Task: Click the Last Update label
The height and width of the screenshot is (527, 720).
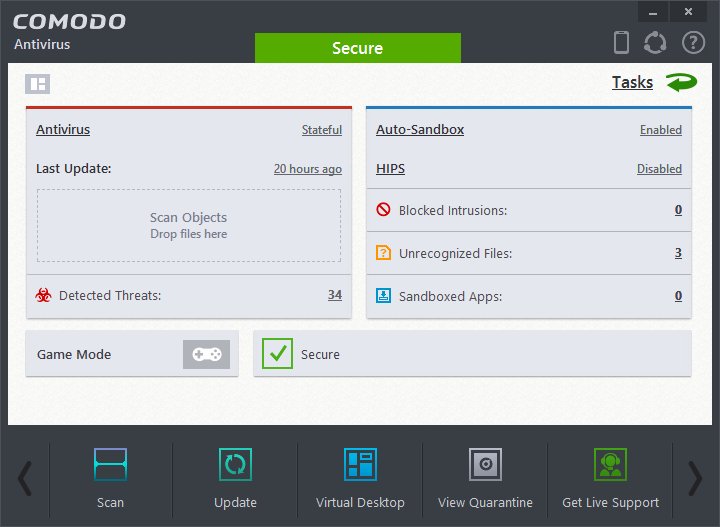Action: pos(73,168)
